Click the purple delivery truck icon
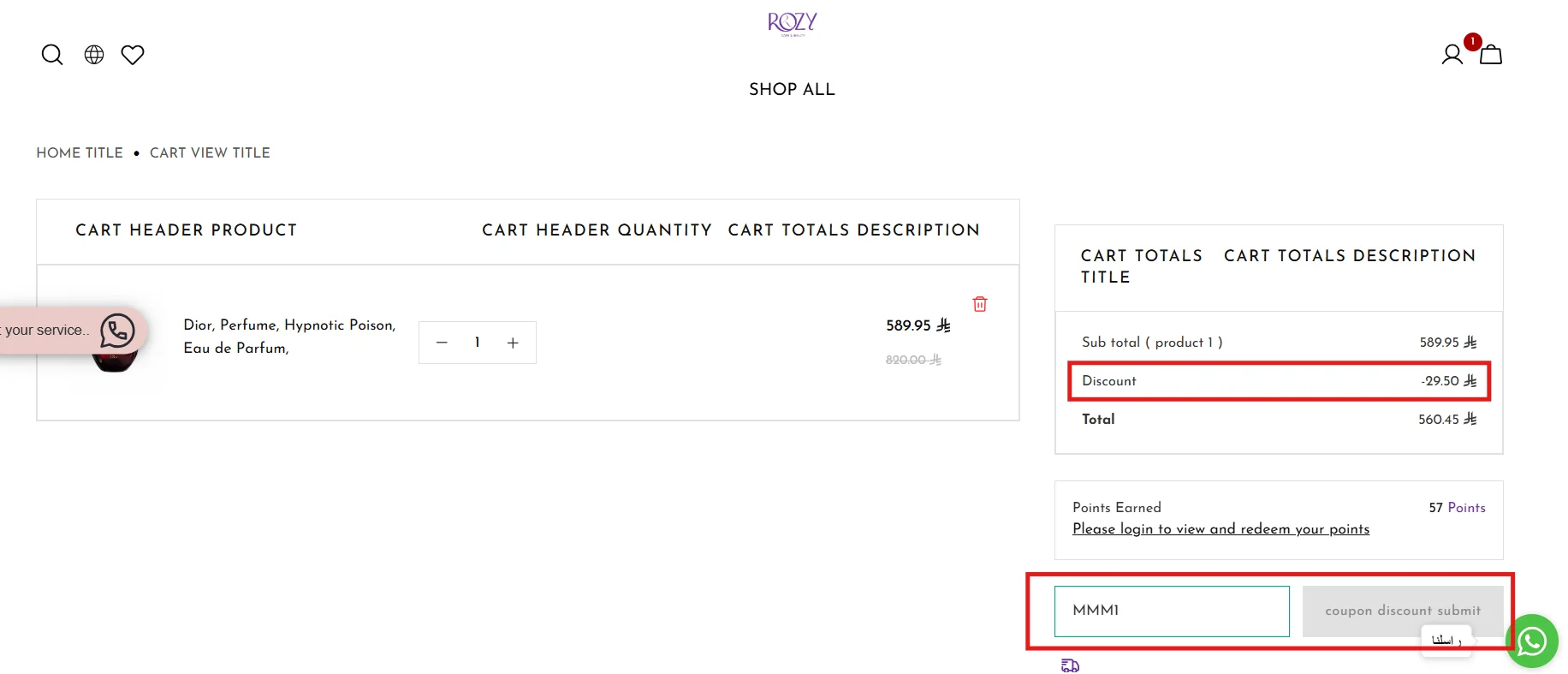Viewport: 1568px width, 674px height. pyautogui.click(x=1070, y=665)
